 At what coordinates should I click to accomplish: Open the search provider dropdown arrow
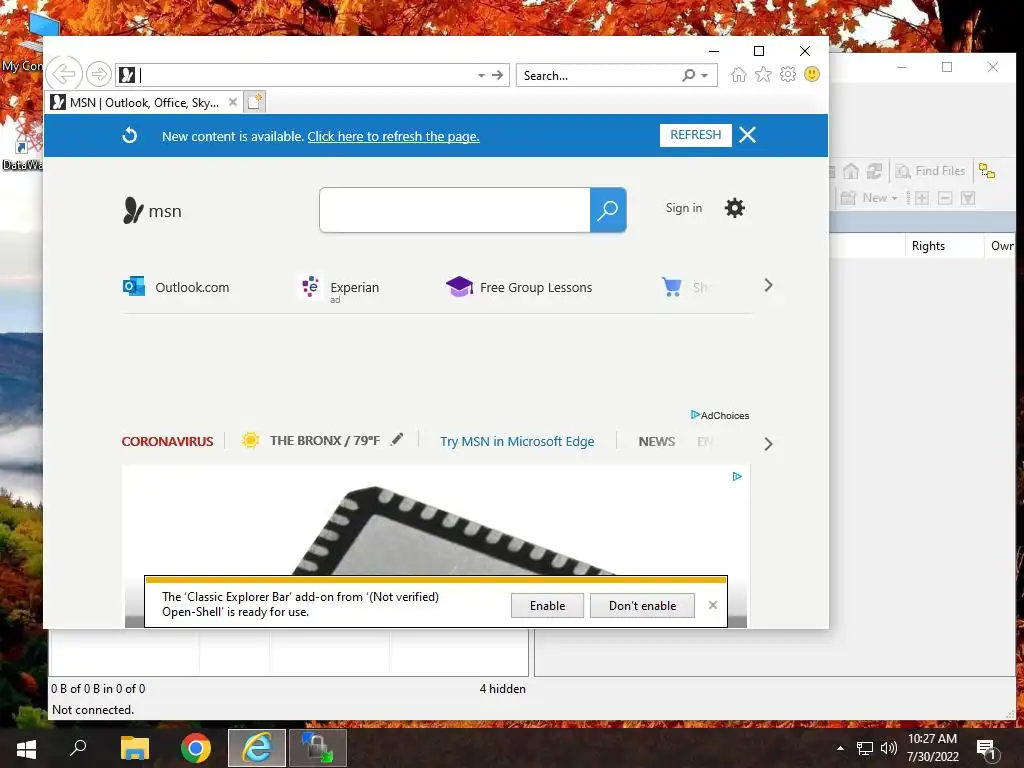click(705, 76)
